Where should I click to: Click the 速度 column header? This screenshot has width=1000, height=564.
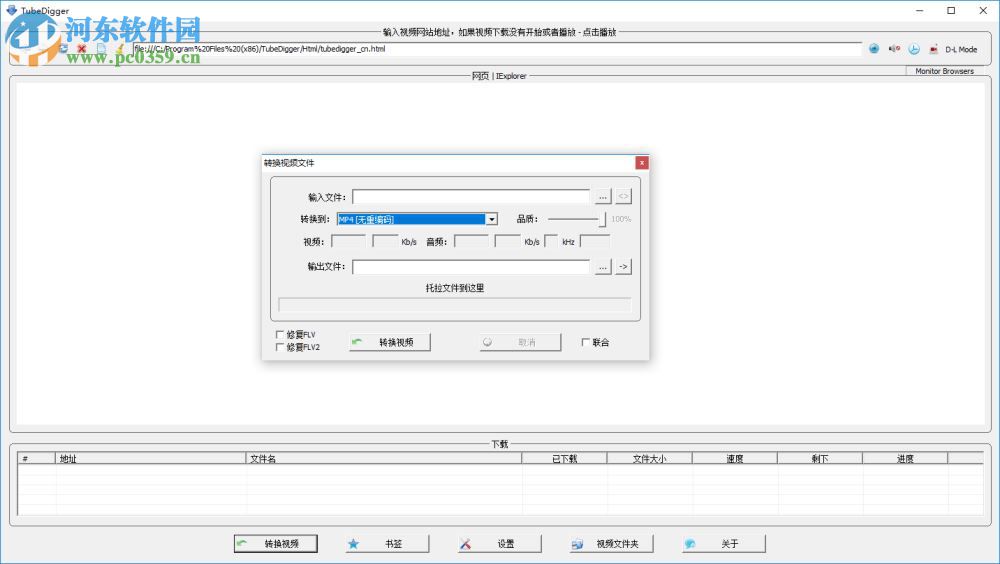tap(735, 458)
